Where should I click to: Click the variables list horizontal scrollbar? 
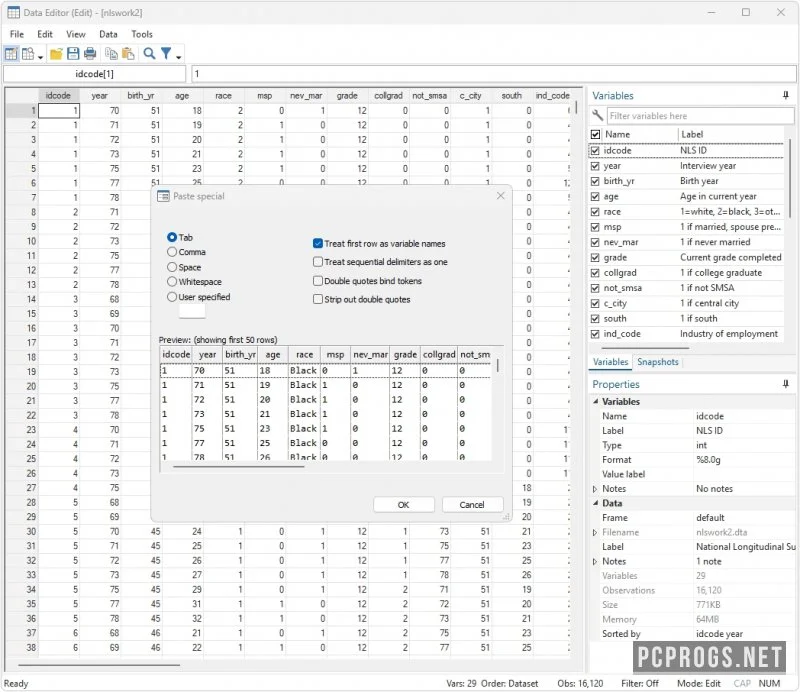click(x=645, y=349)
